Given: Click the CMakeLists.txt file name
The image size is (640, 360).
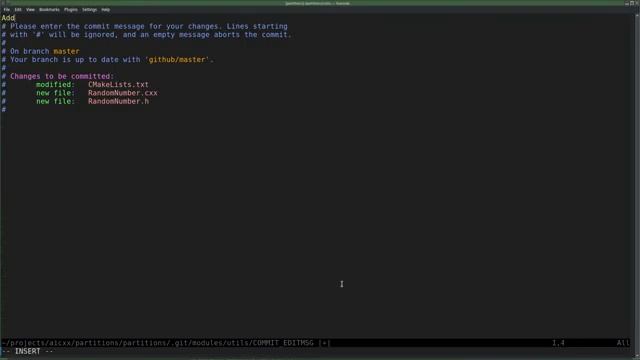Looking at the screenshot, I should [118, 84].
